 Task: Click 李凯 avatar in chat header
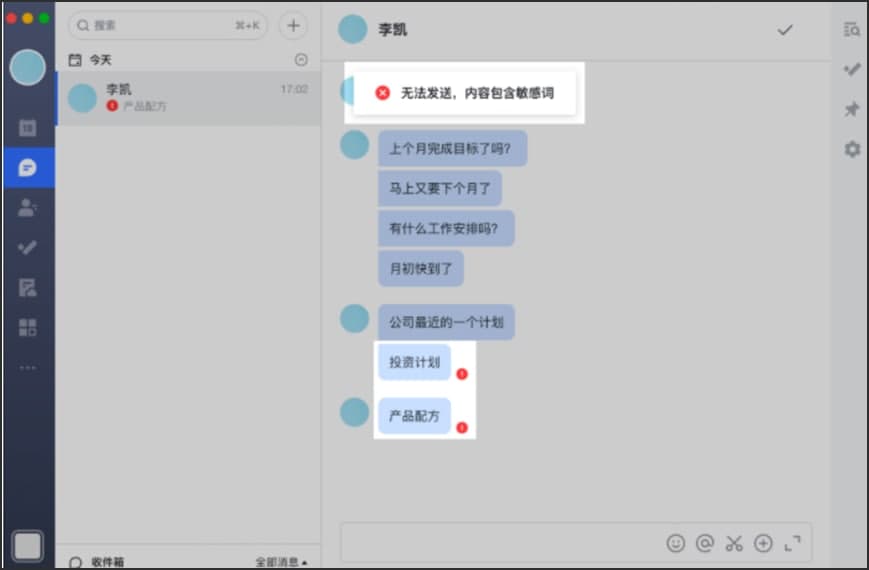point(352,29)
